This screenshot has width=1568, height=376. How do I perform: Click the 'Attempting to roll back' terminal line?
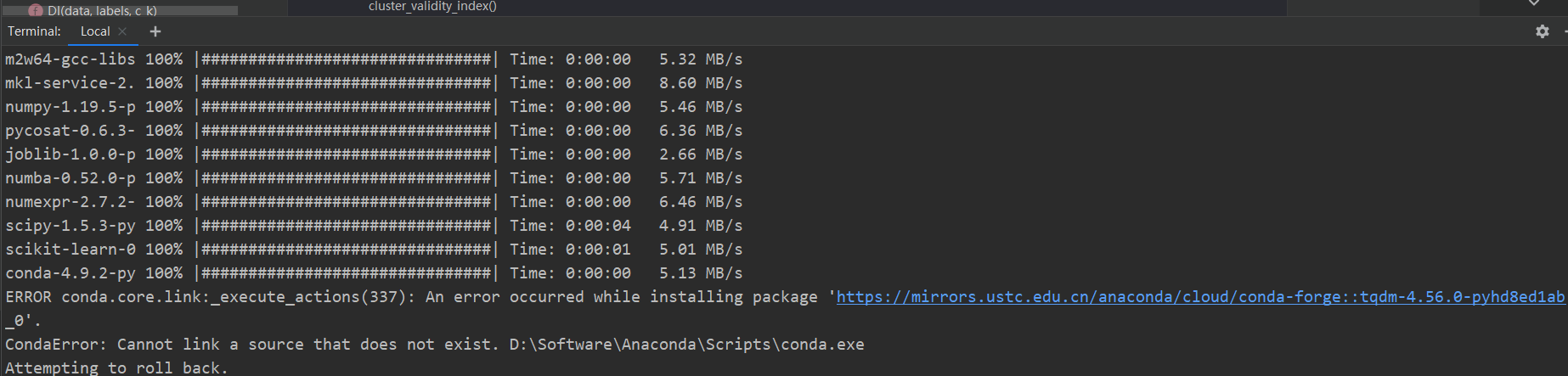point(116,368)
